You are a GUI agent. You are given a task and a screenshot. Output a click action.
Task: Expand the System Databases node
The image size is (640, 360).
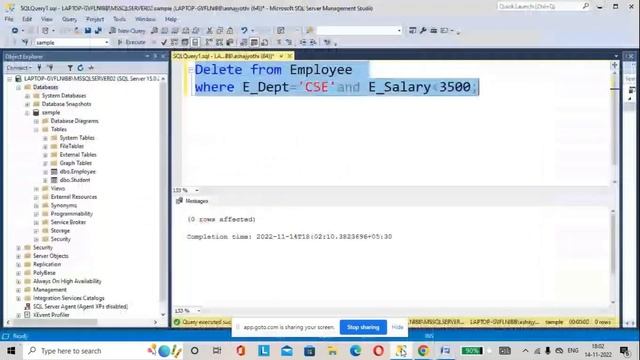click(27, 96)
